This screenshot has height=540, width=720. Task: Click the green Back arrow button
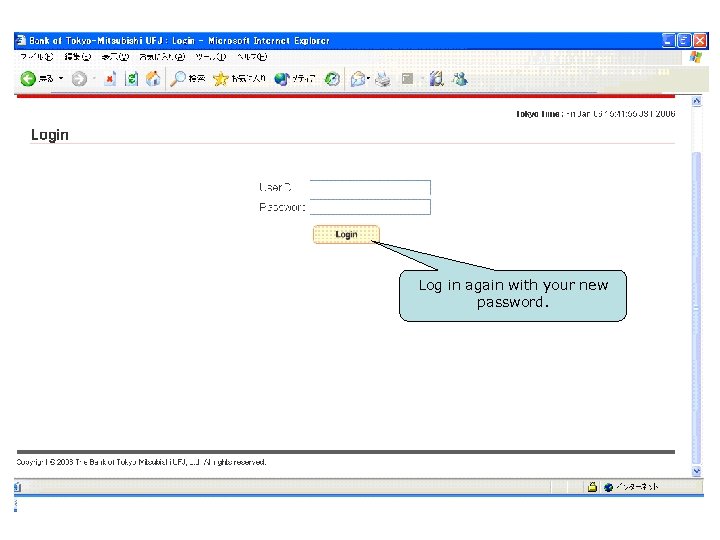28,79
